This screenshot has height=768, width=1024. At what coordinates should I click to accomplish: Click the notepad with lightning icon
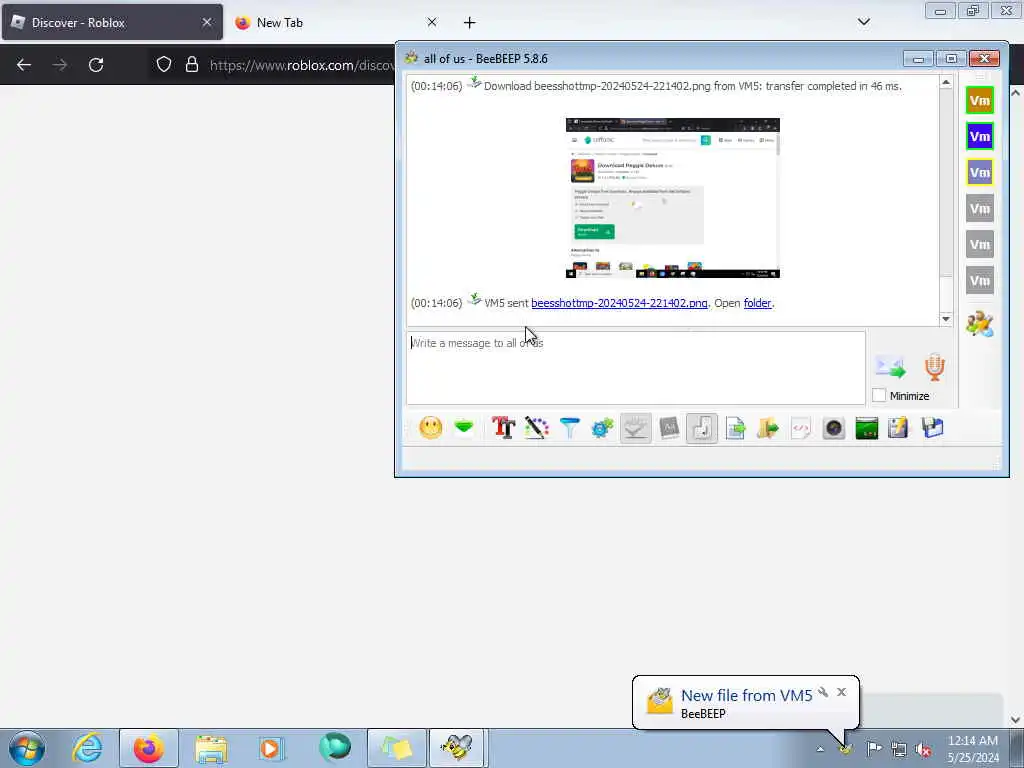[898, 428]
